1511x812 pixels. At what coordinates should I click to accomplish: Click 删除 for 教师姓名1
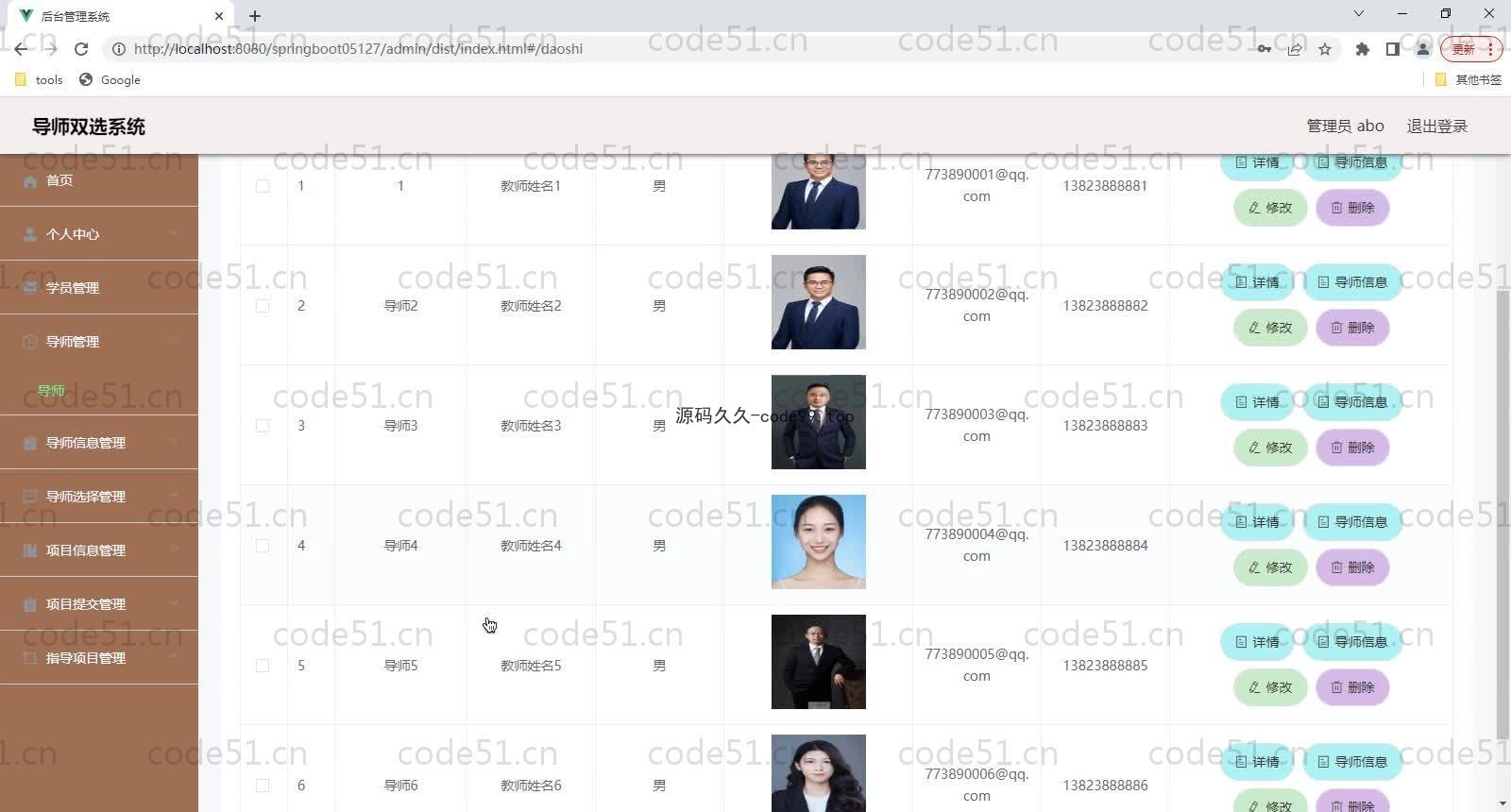(x=1352, y=208)
